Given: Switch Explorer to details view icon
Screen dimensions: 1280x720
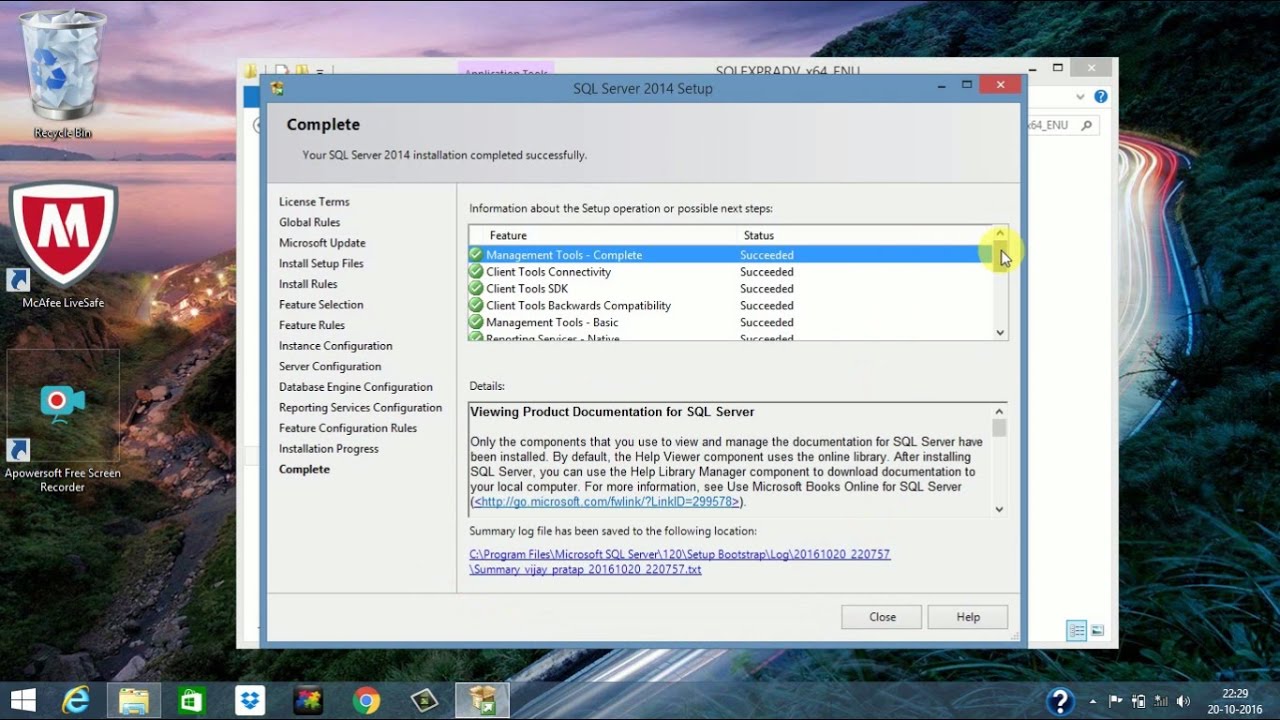Looking at the screenshot, I should tap(1077, 630).
